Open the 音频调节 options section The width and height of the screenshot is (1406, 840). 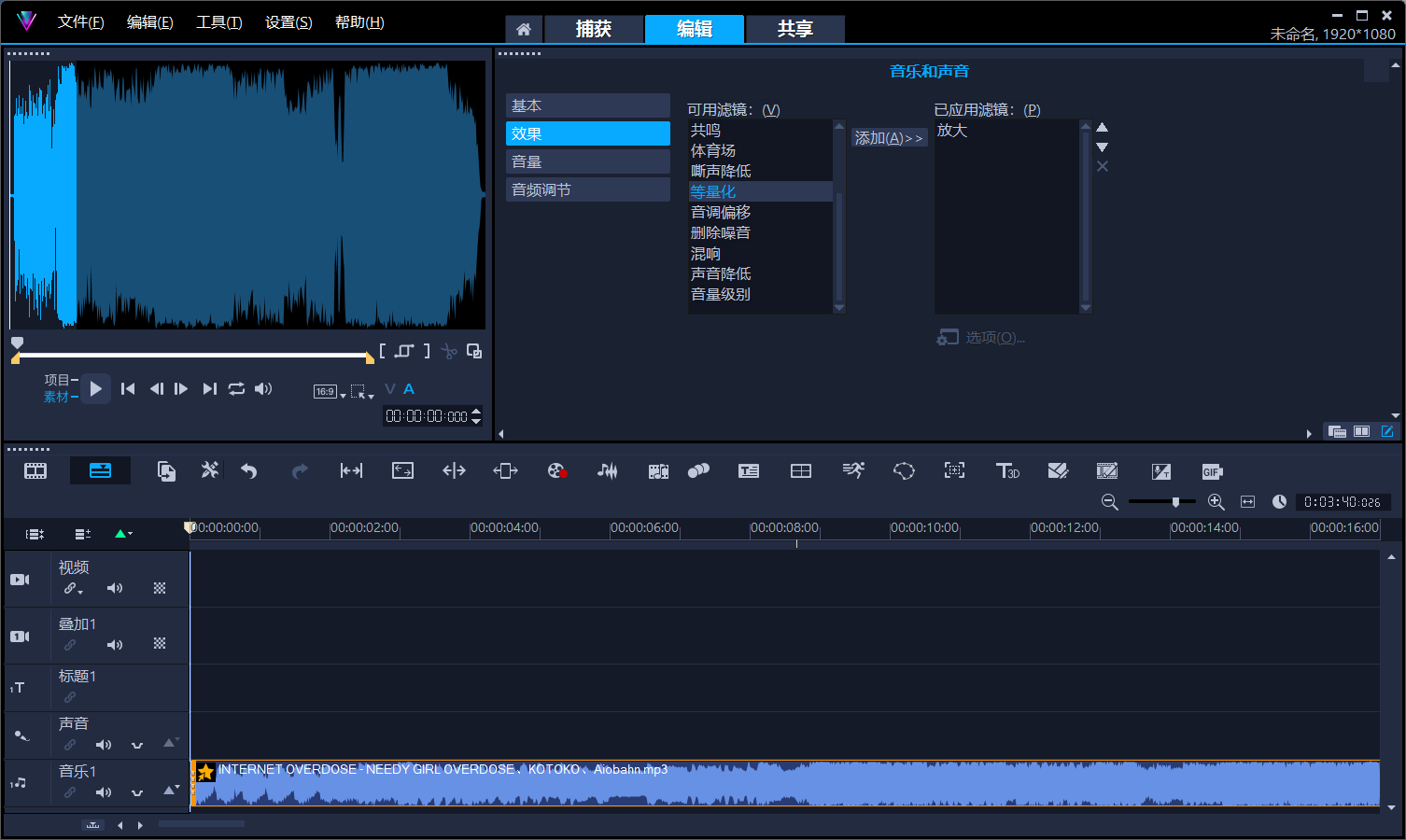pos(588,189)
